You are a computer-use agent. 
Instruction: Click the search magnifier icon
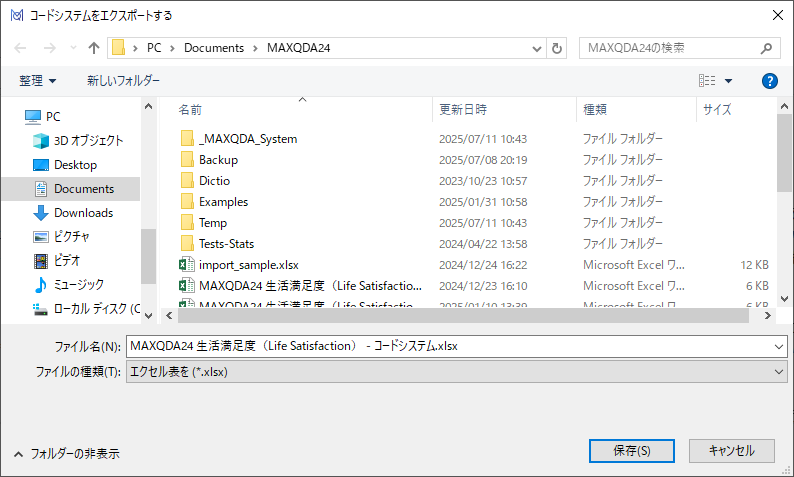tap(766, 48)
